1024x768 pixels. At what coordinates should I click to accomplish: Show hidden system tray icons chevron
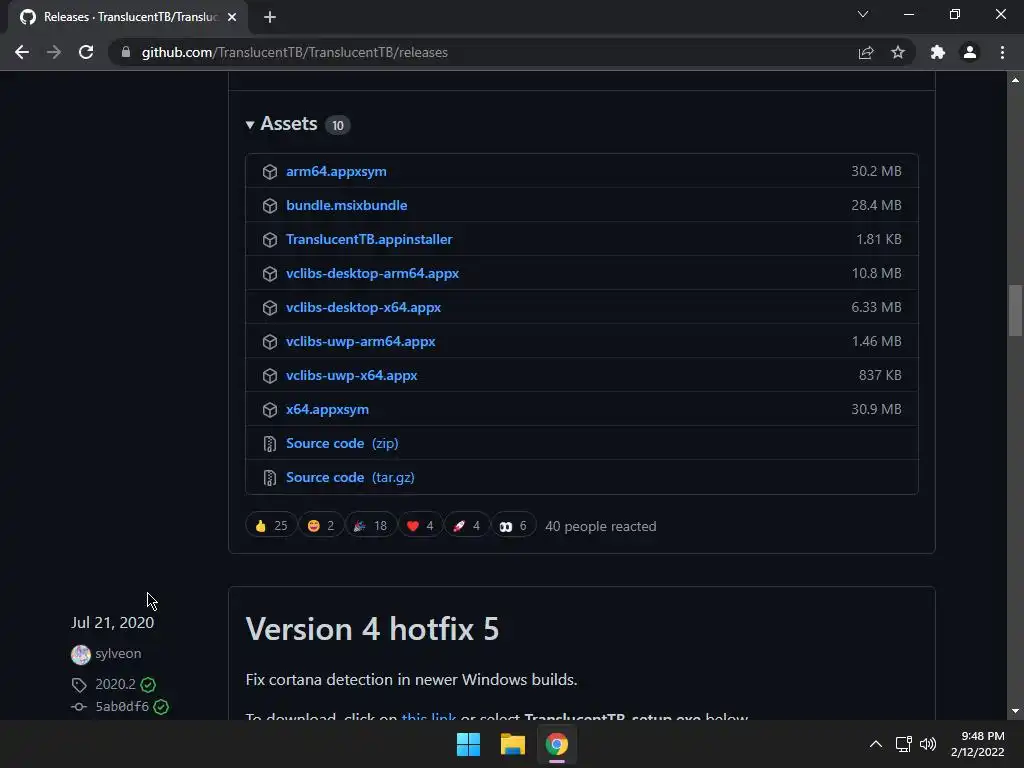click(876, 744)
